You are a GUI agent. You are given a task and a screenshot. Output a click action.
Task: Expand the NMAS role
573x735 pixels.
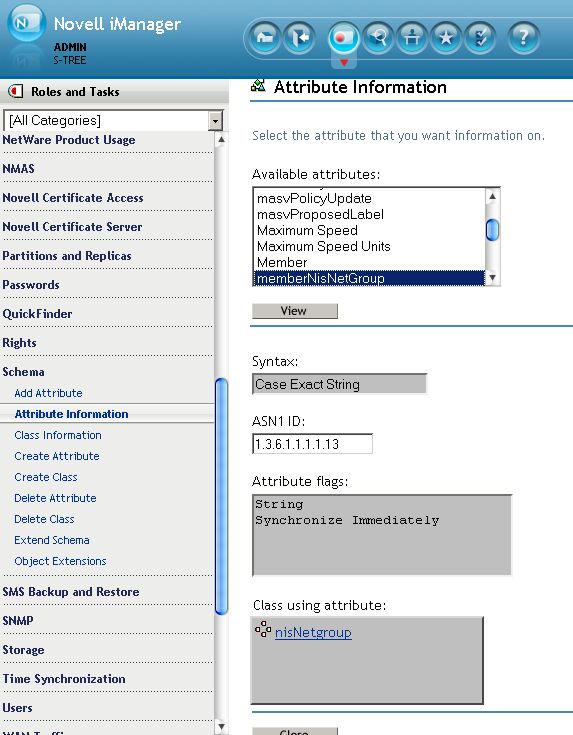[x=18, y=169]
